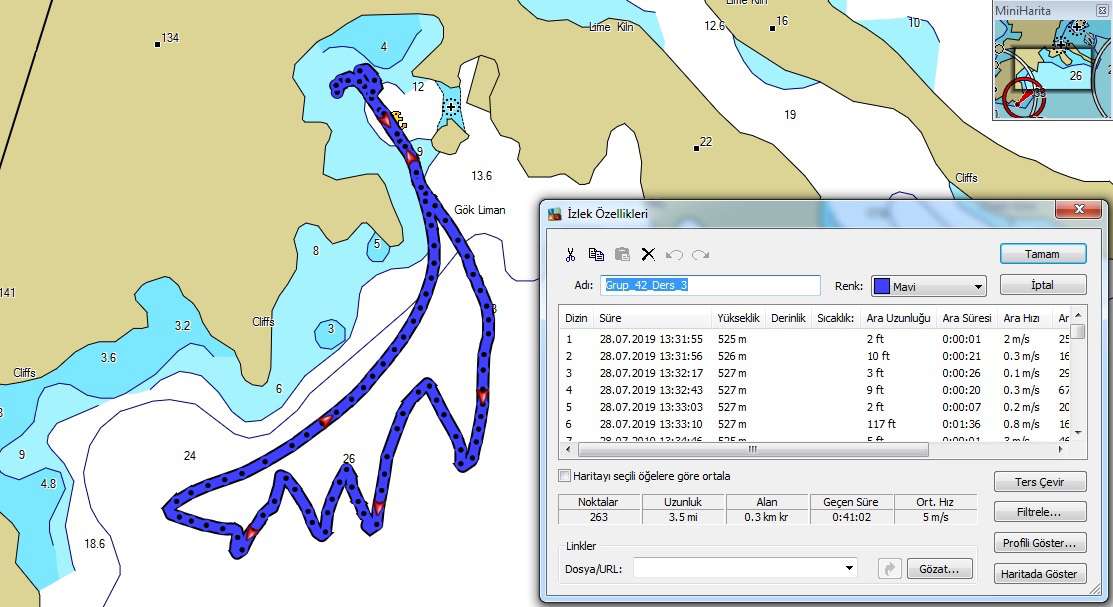Click the Undo arrow icon
Viewport: 1113px width, 607px height.
(674, 254)
